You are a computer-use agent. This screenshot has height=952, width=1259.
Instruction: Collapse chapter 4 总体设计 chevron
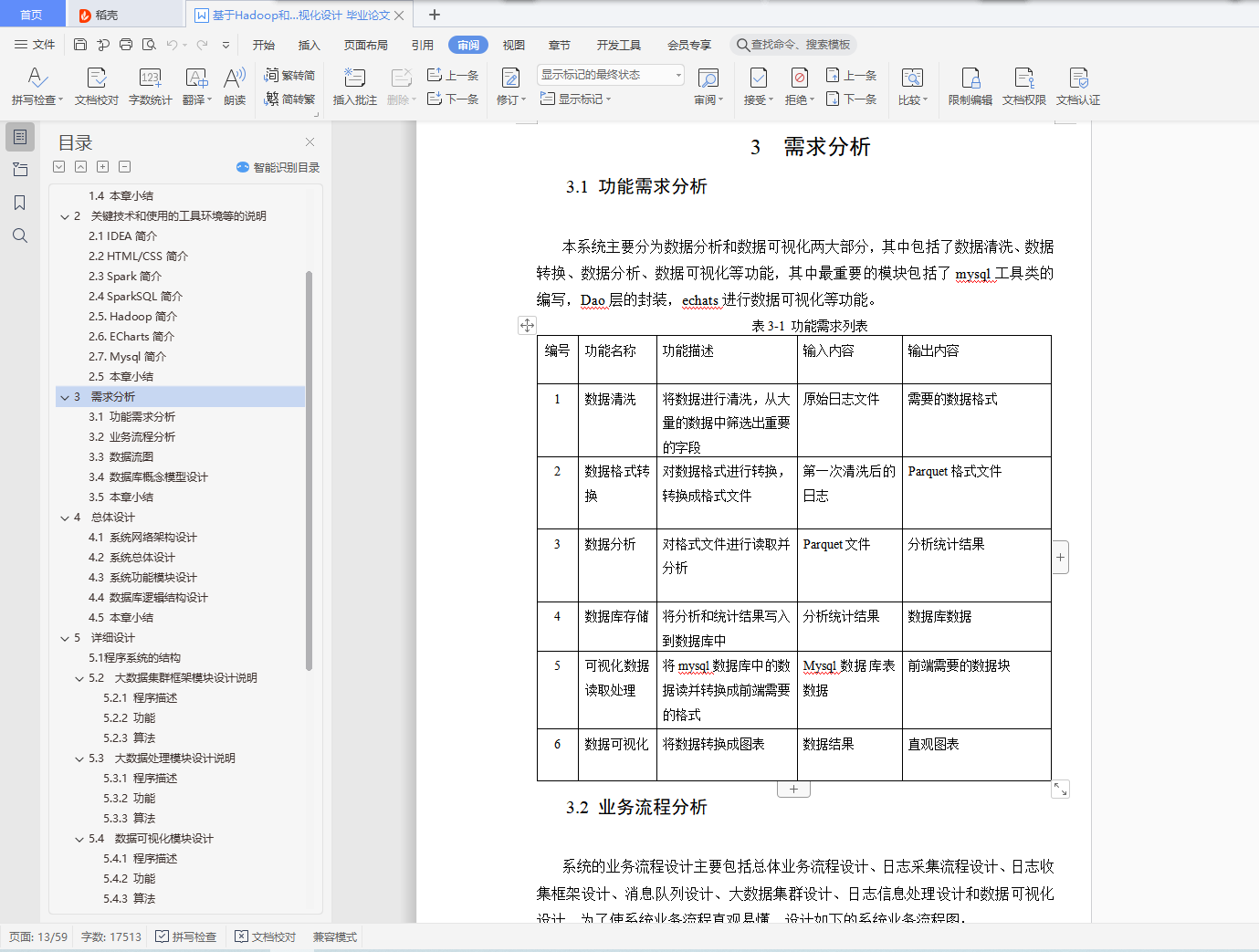[x=65, y=518]
